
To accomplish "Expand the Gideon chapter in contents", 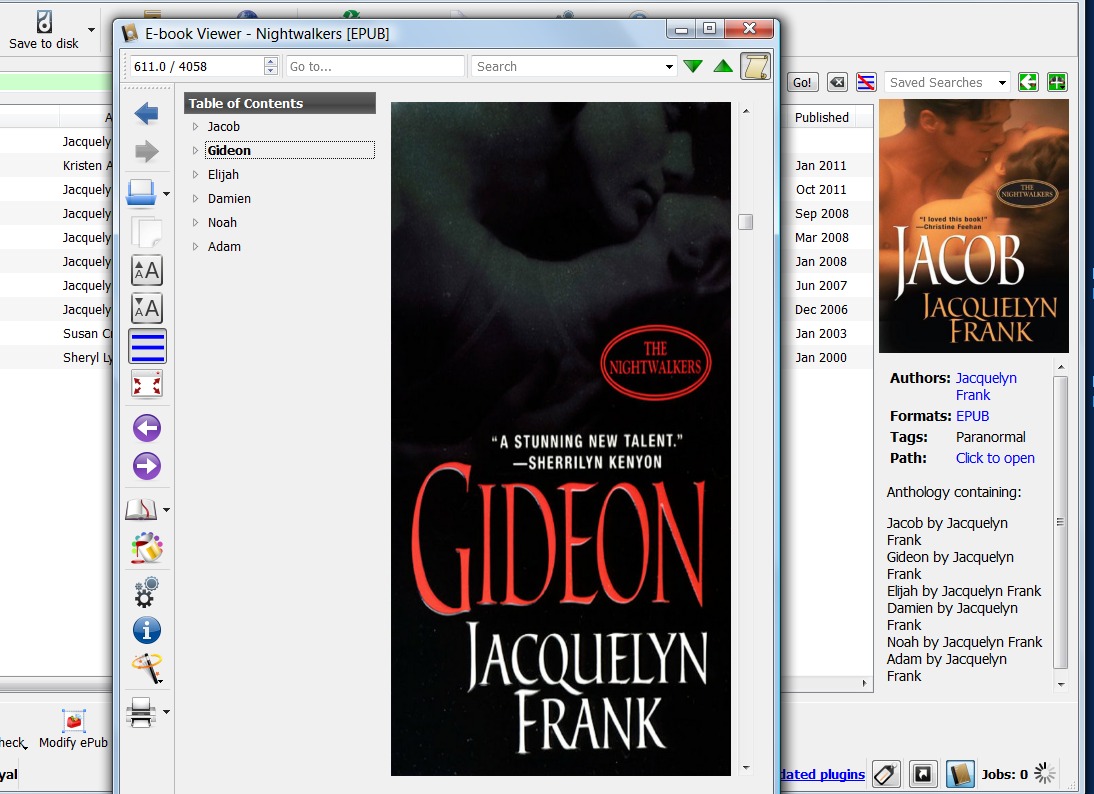I will tap(195, 150).
